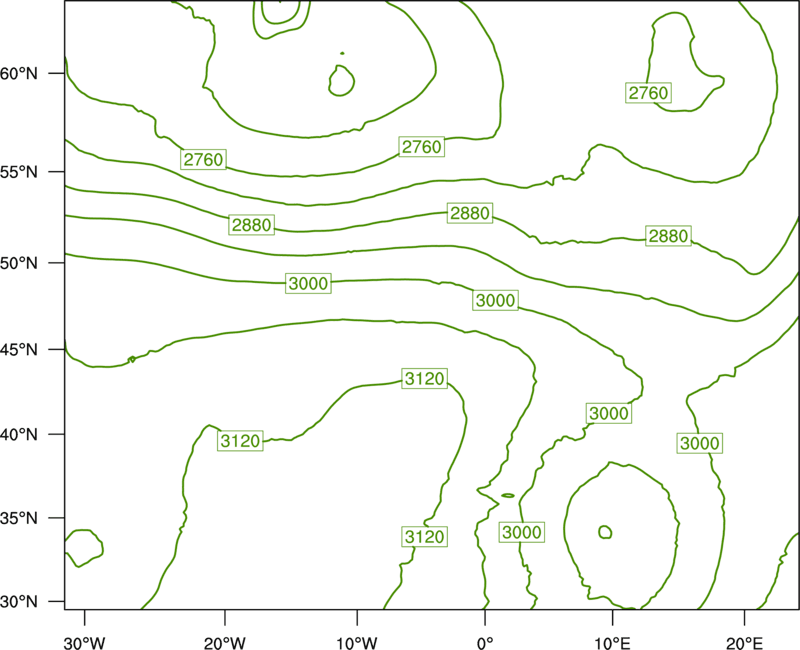Click the 60°N latitude axis label
800x650 pixels.
(x=19, y=73)
